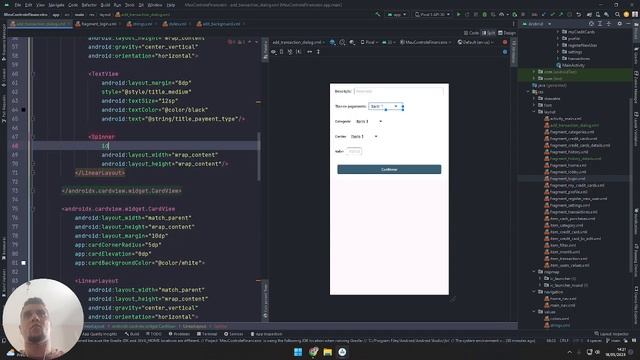Click the Cartão spinner in preview
Screen dimensions: 640x360
tap(364, 136)
